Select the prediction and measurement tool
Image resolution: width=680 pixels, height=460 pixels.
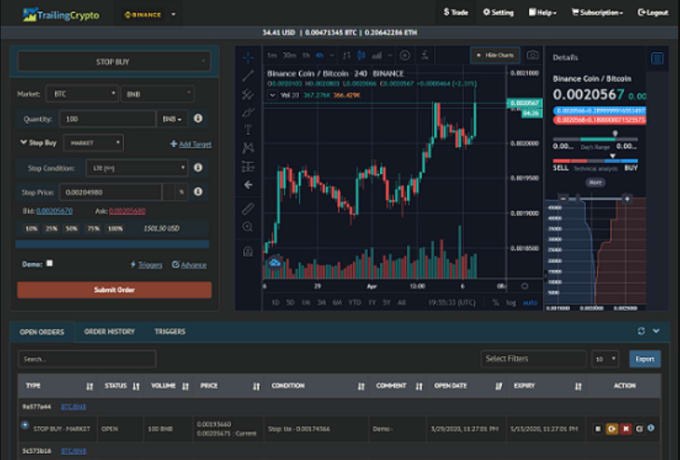(x=248, y=166)
